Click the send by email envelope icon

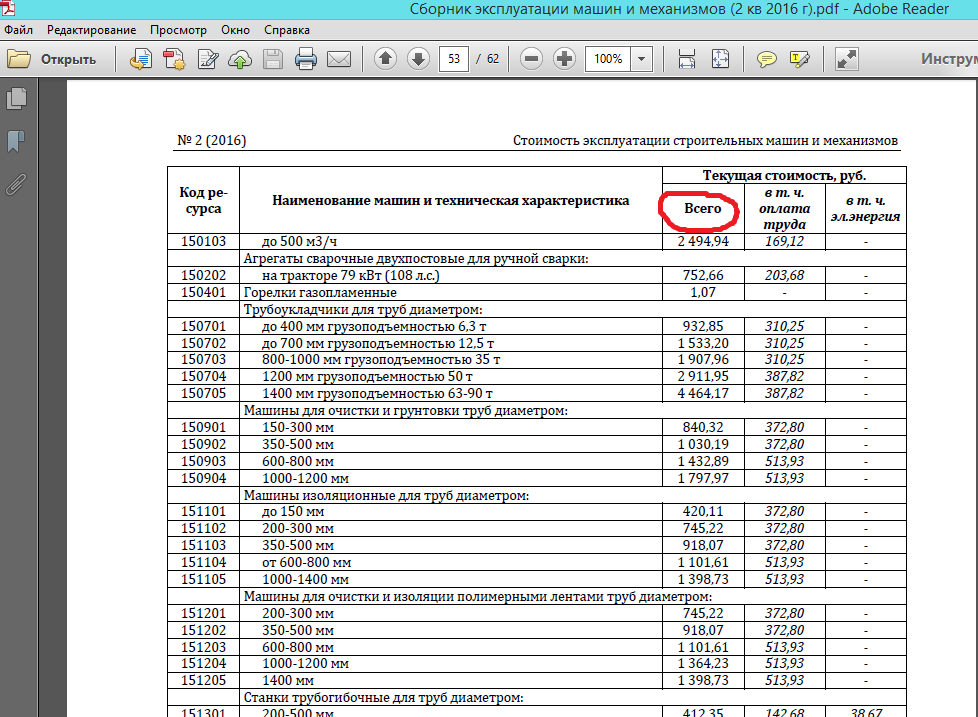(339, 59)
